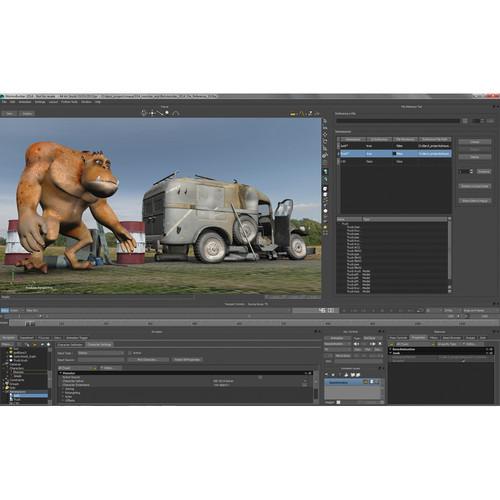Image resolution: width=500 pixels, height=500 pixels.
Task: Click the first yellow icon at viewer top-right
Action: coord(293,114)
